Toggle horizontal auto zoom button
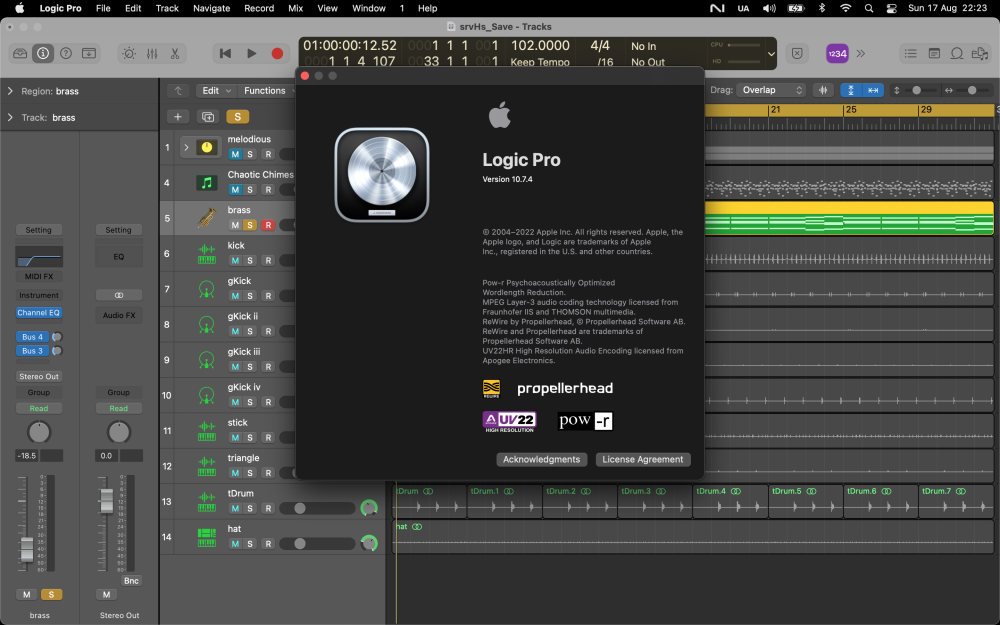Image resolution: width=1000 pixels, height=625 pixels. point(873,91)
